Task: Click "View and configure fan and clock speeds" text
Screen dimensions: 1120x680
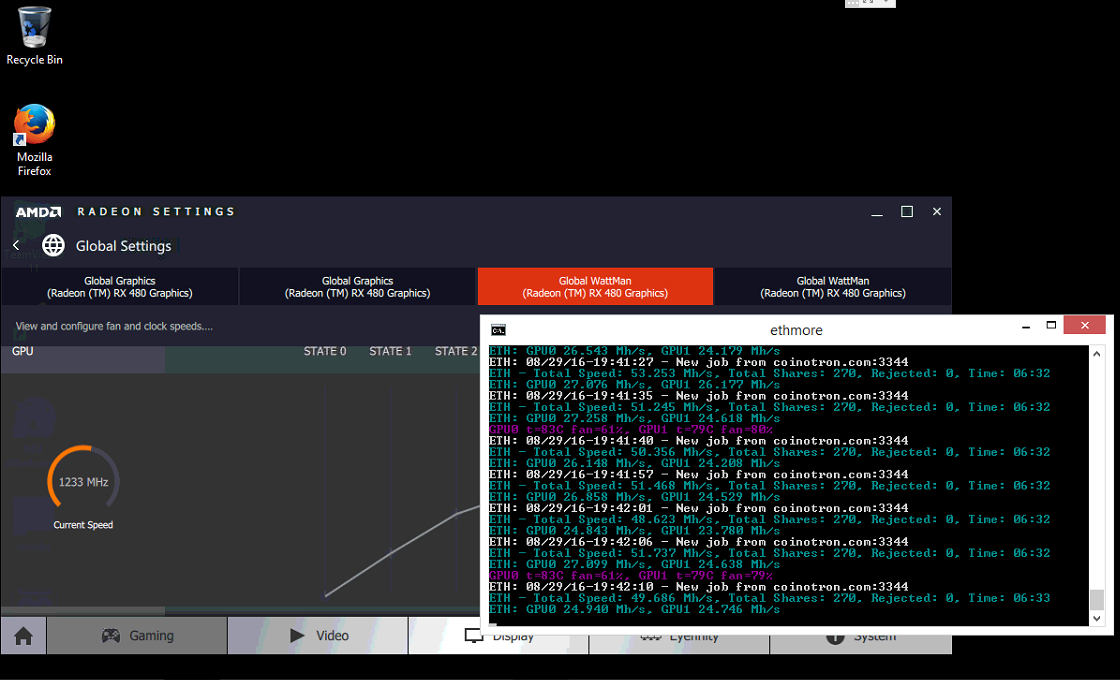Action: coord(114,326)
